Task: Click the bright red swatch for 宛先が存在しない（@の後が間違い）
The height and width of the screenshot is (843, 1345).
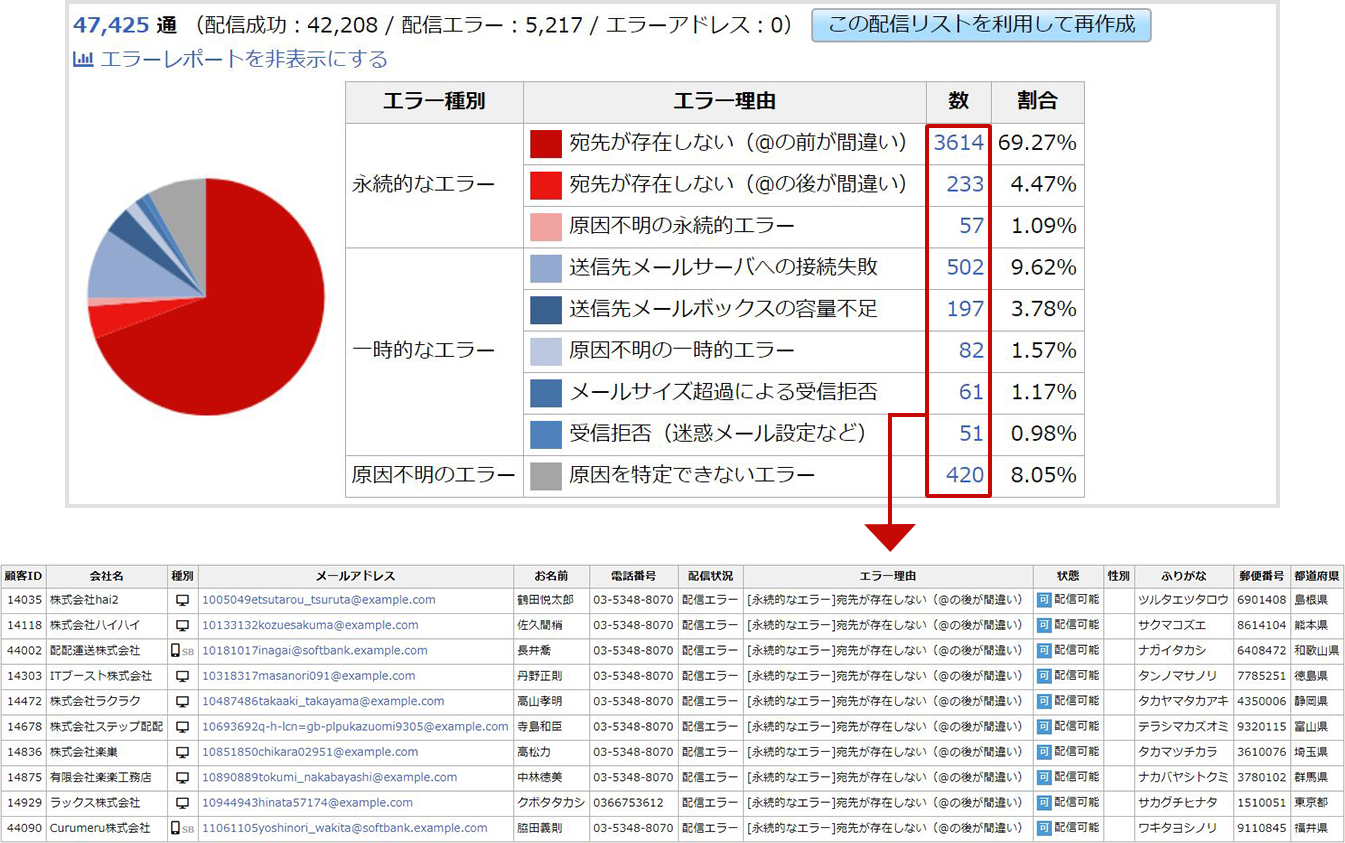Action: tap(546, 185)
